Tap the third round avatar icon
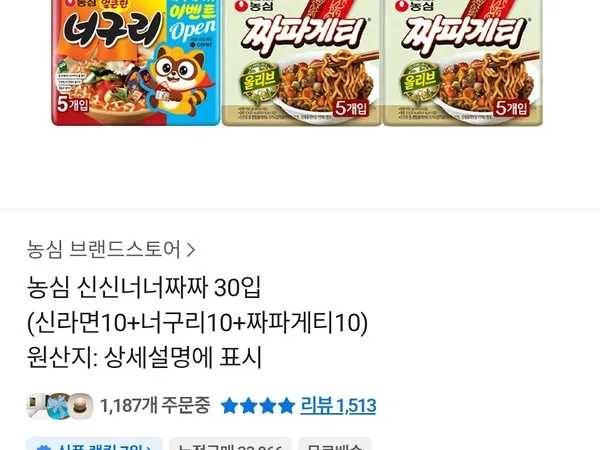The width and height of the screenshot is (600, 450). coord(81,406)
